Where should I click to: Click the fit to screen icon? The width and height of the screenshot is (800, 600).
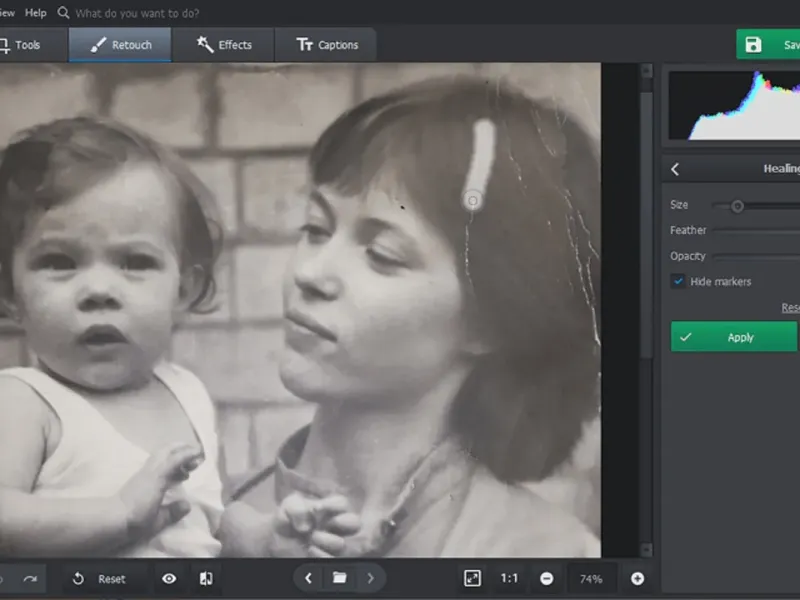pos(473,578)
